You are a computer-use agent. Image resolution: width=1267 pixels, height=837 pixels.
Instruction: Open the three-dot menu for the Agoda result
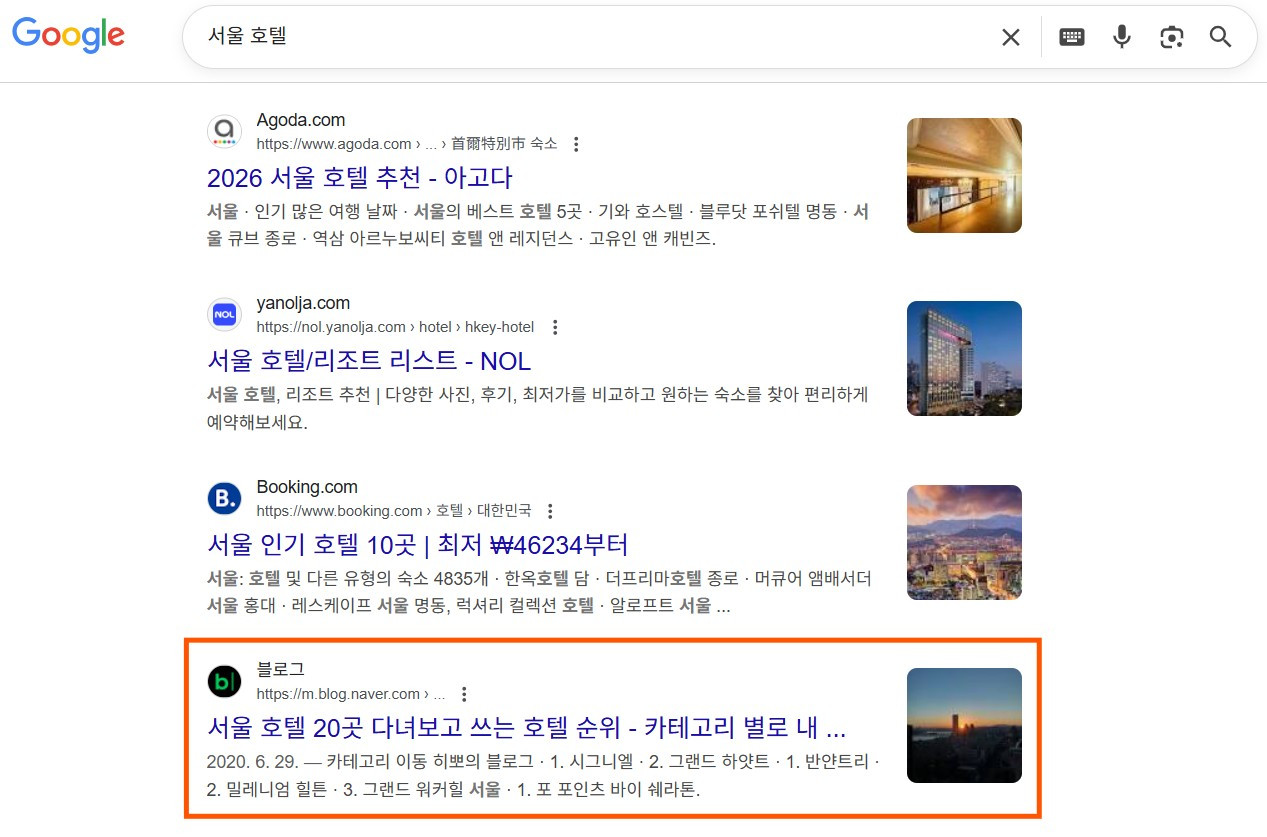click(x=575, y=144)
